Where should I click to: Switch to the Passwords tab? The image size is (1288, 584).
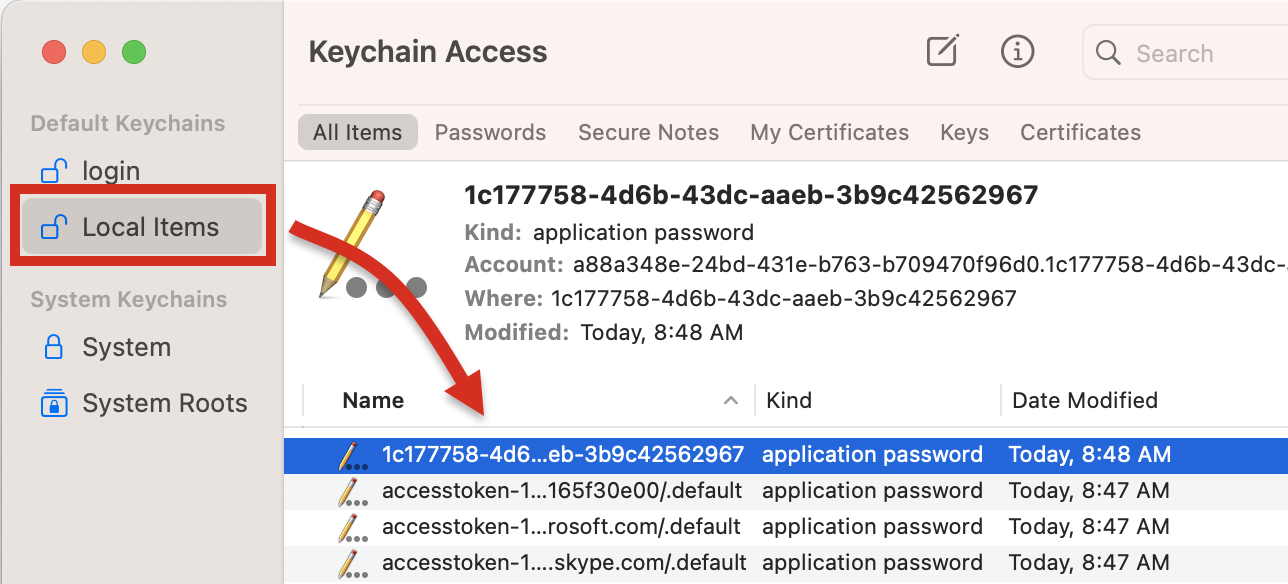490,132
